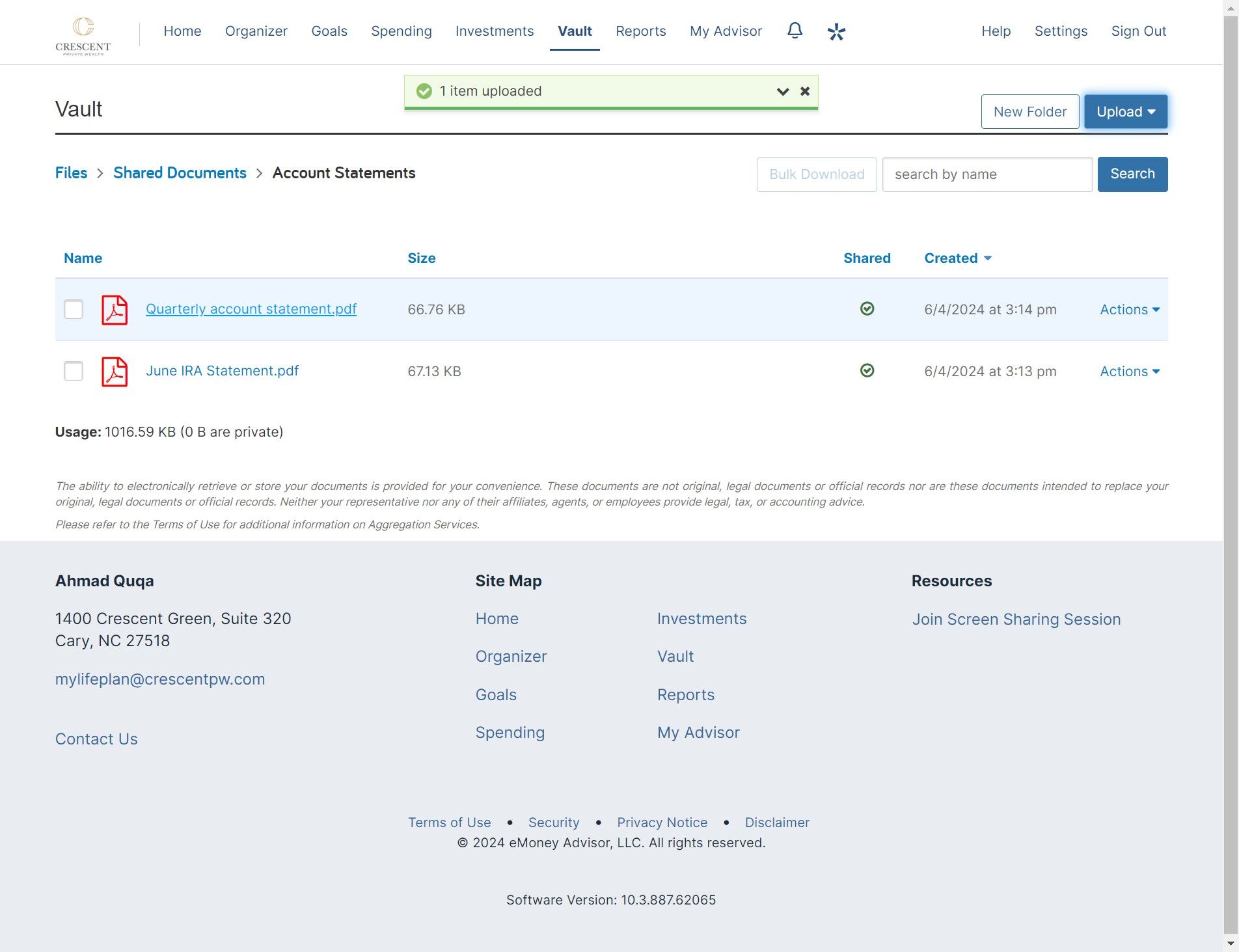Dismiss the '1 item uploaded' notification
The width and height of the screenshot is (1239, 952).
click(805, 91)
